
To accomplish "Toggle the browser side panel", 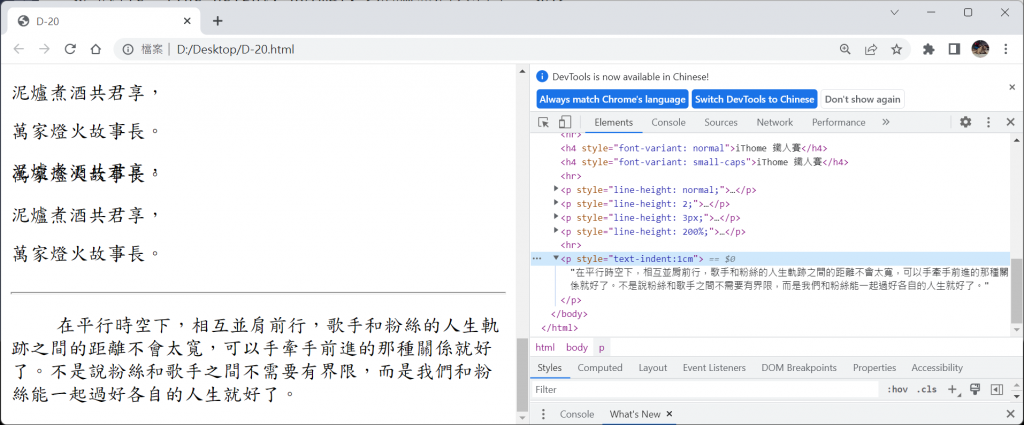I will 954,49.
